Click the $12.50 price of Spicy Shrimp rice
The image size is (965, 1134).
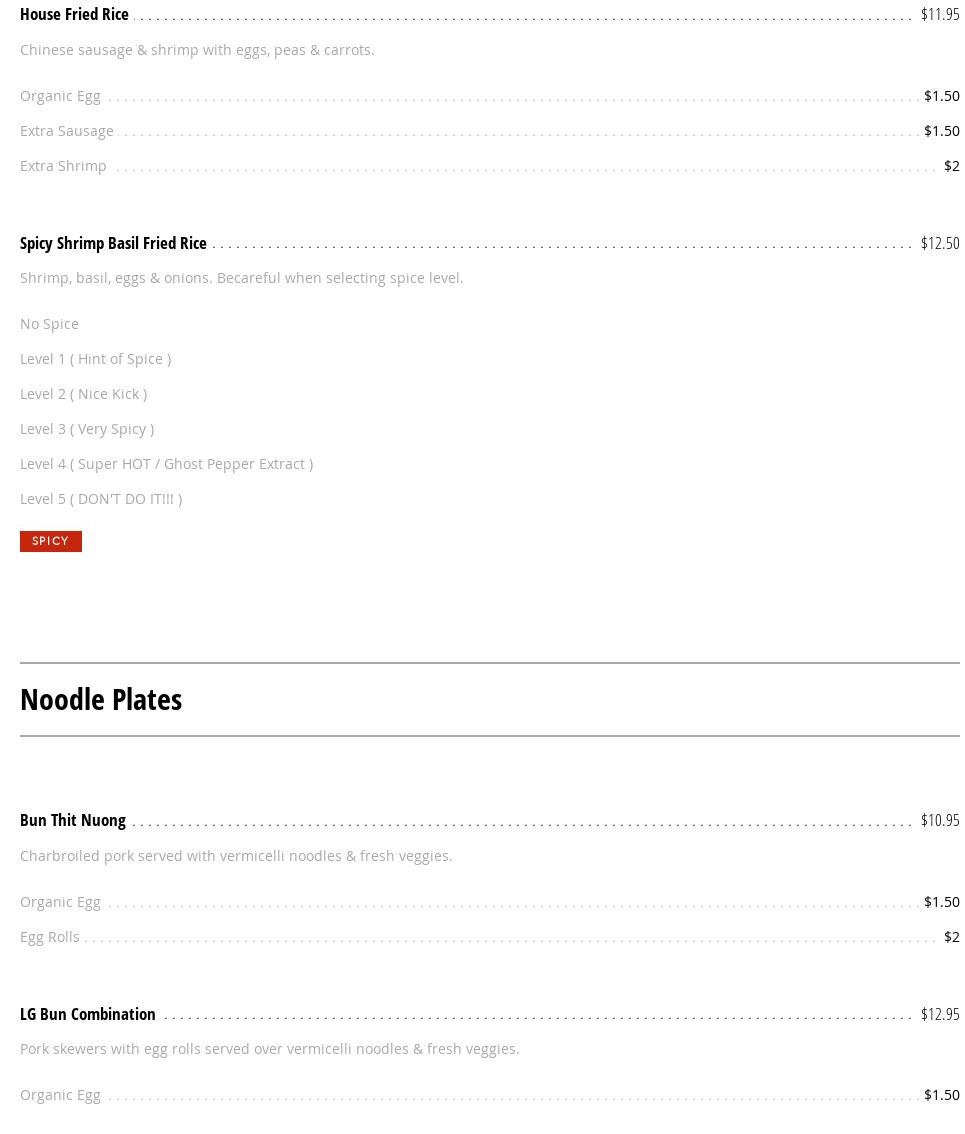click(x=939, y=243)
